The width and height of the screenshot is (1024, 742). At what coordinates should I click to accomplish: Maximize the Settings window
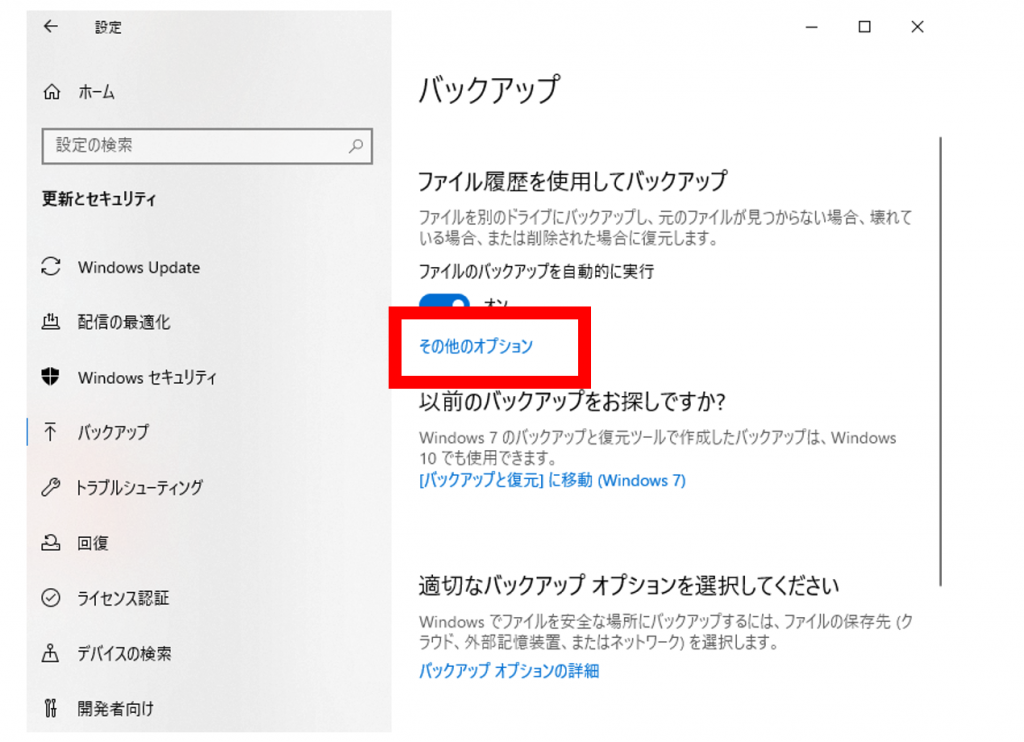[x=865, y=27]
